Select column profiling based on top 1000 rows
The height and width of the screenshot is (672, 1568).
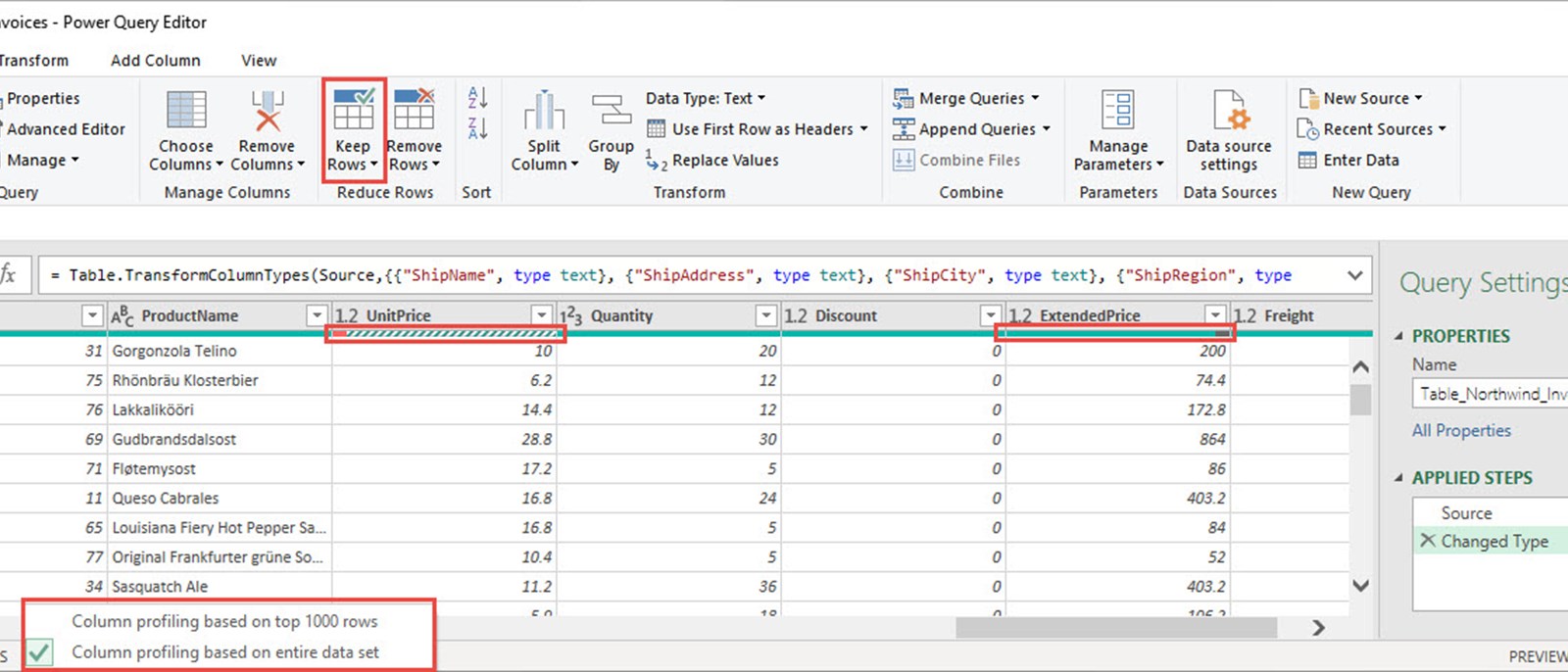pos(224,621)
